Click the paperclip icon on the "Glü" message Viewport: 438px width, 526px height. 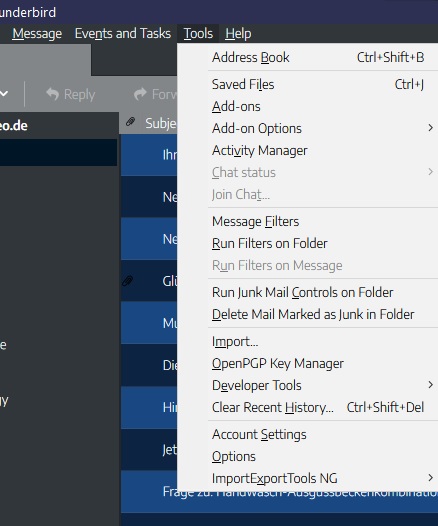(127, 281)
